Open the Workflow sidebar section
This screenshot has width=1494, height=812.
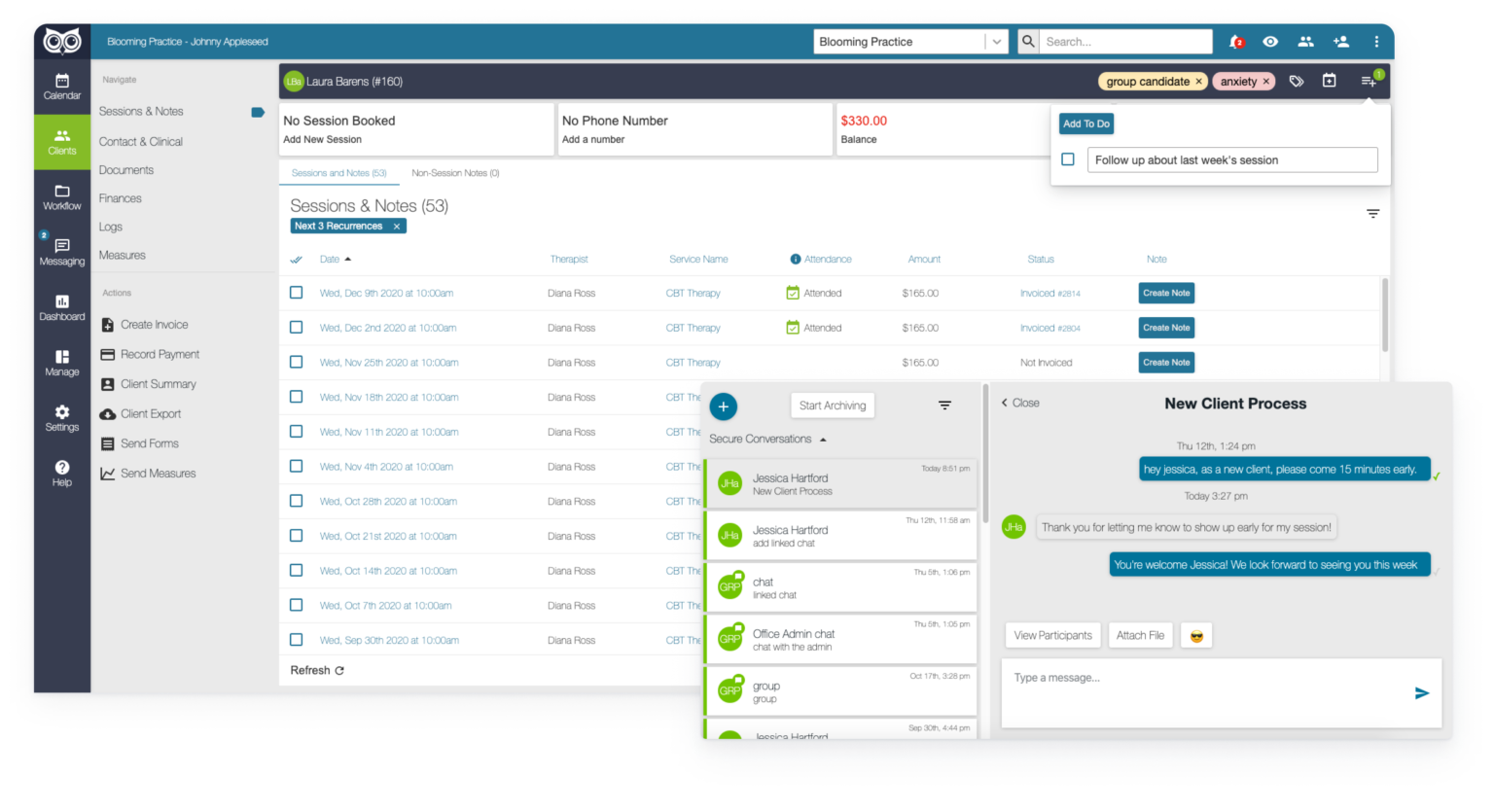(x=61, y=197)
